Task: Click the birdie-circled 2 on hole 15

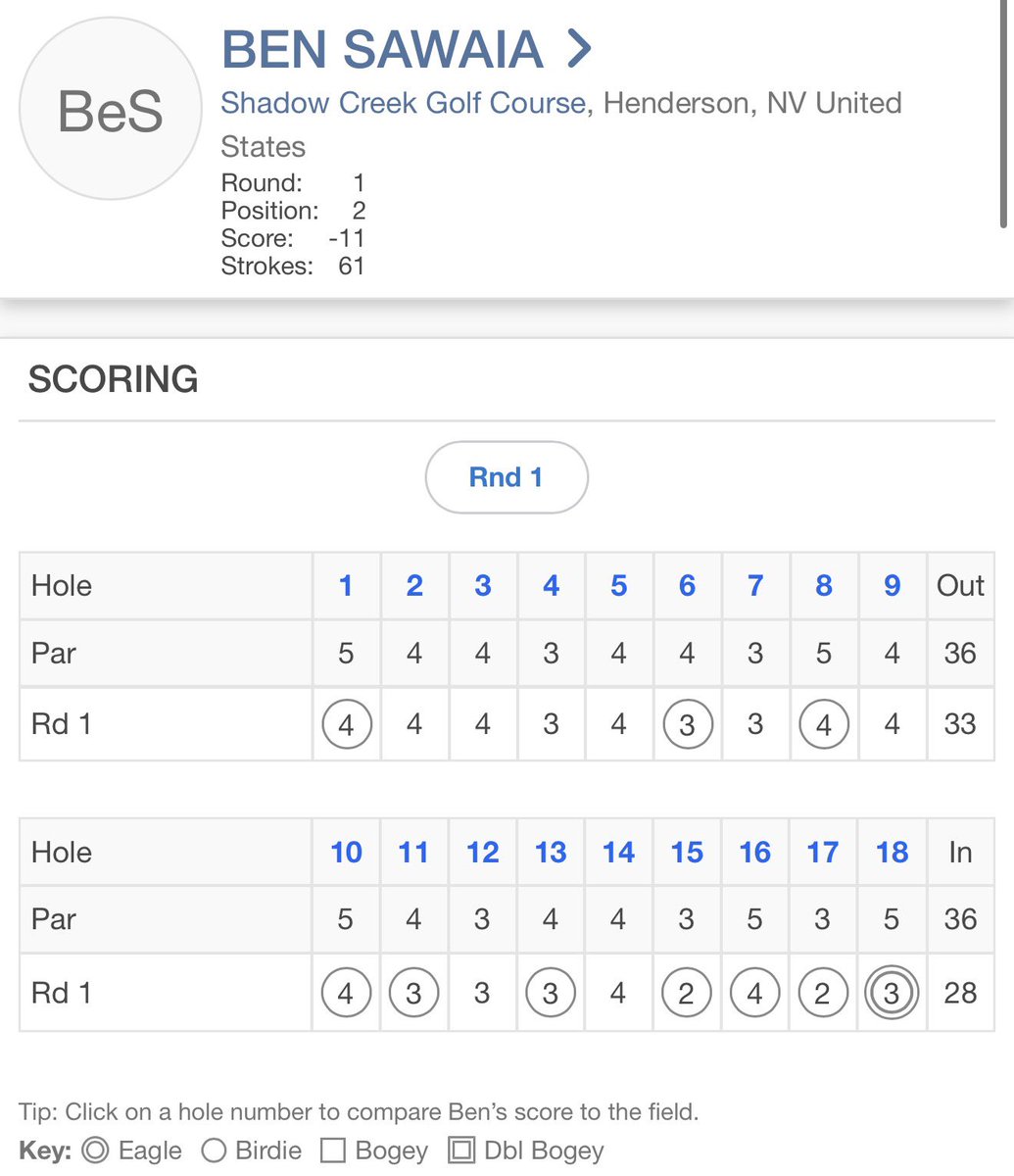Action: [687, 994]
